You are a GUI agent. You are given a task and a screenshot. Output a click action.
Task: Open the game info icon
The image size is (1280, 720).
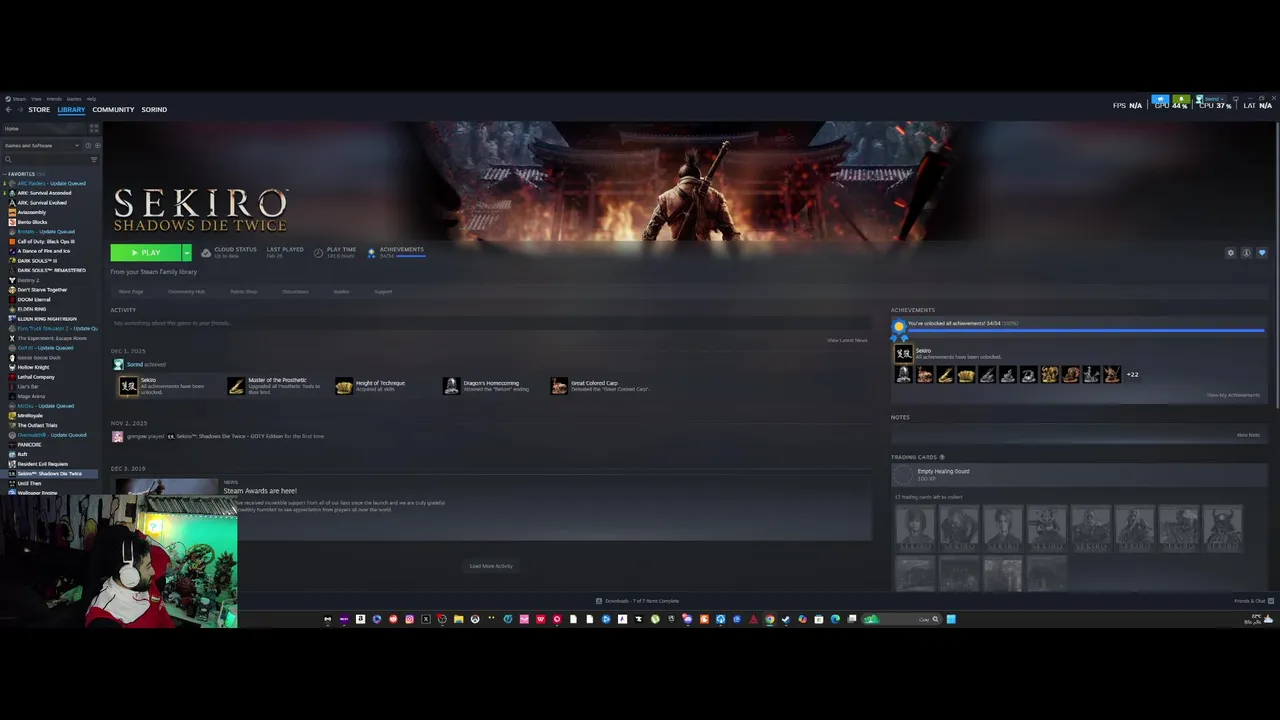1246,253
